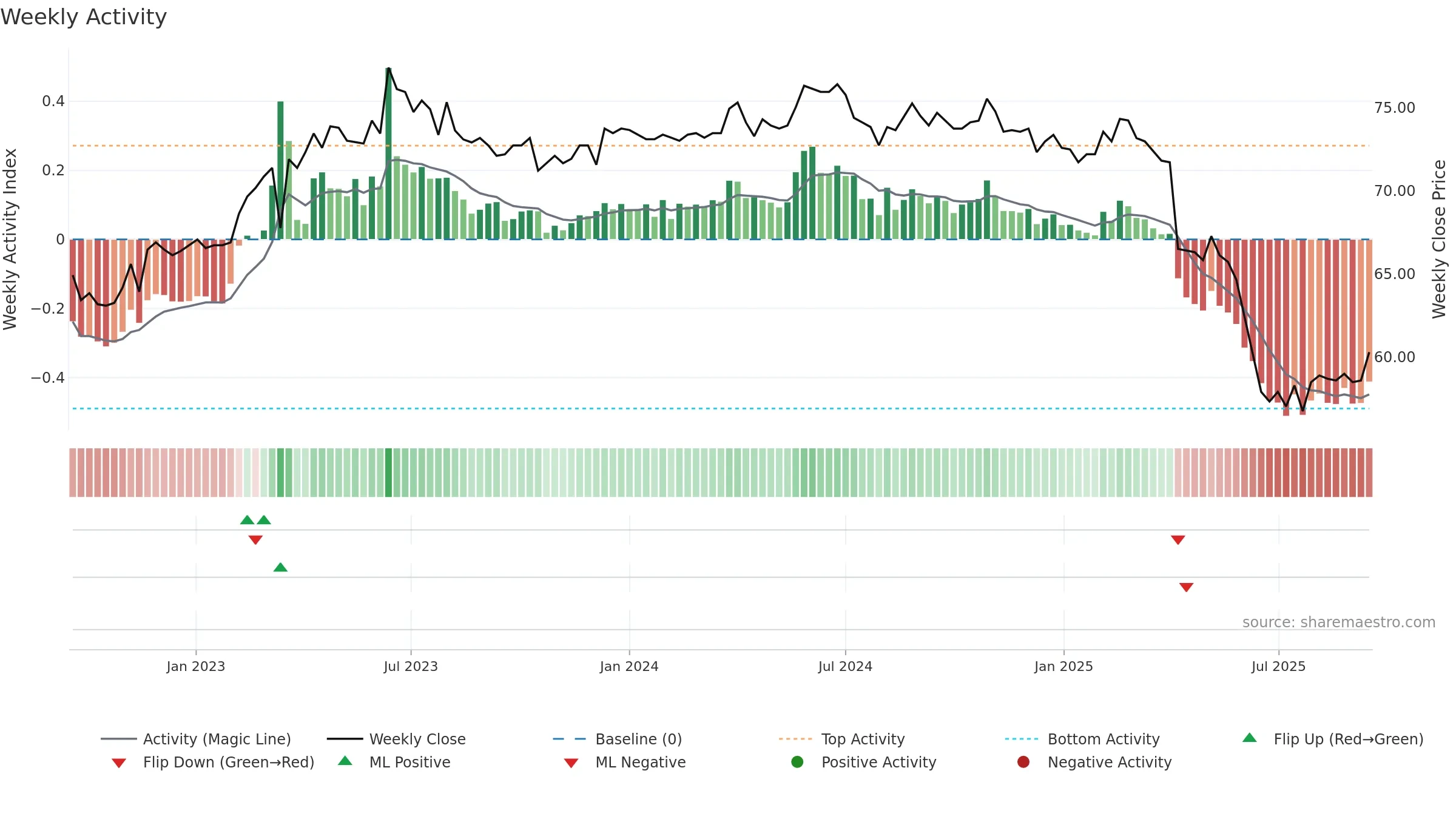Screen dimensions: 1456x819
Task: Click the Negative Activity red circle icon
Action: click(x=1023, y=761)
